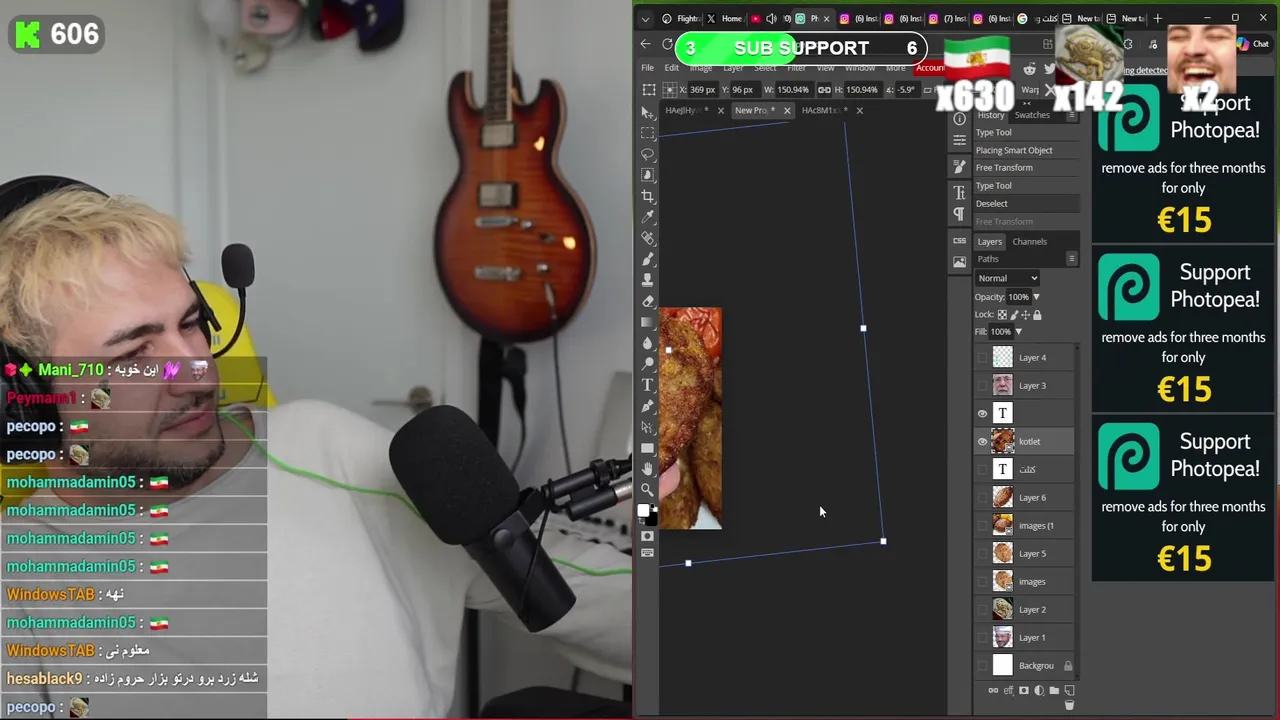Switch to the Channels tab
The image size is (1280, 720).
[x=1029, y=241]
